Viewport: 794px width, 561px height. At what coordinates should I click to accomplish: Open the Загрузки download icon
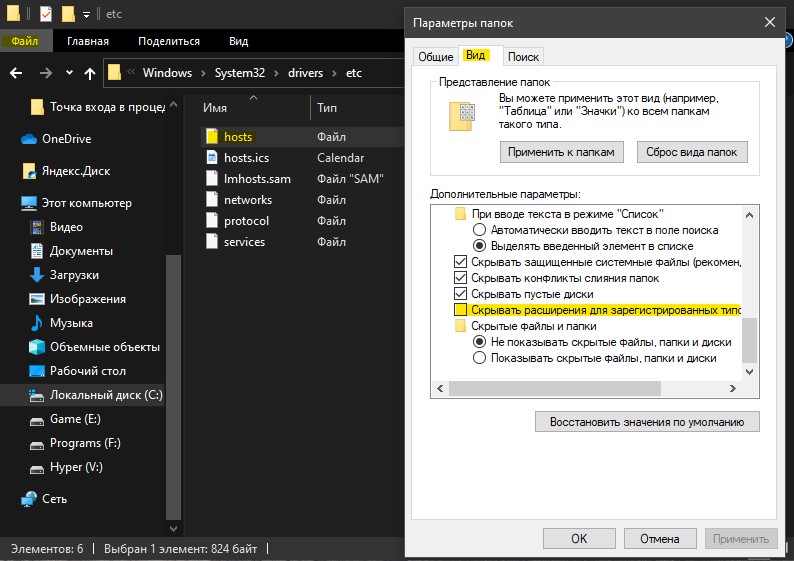pos(36,275)
